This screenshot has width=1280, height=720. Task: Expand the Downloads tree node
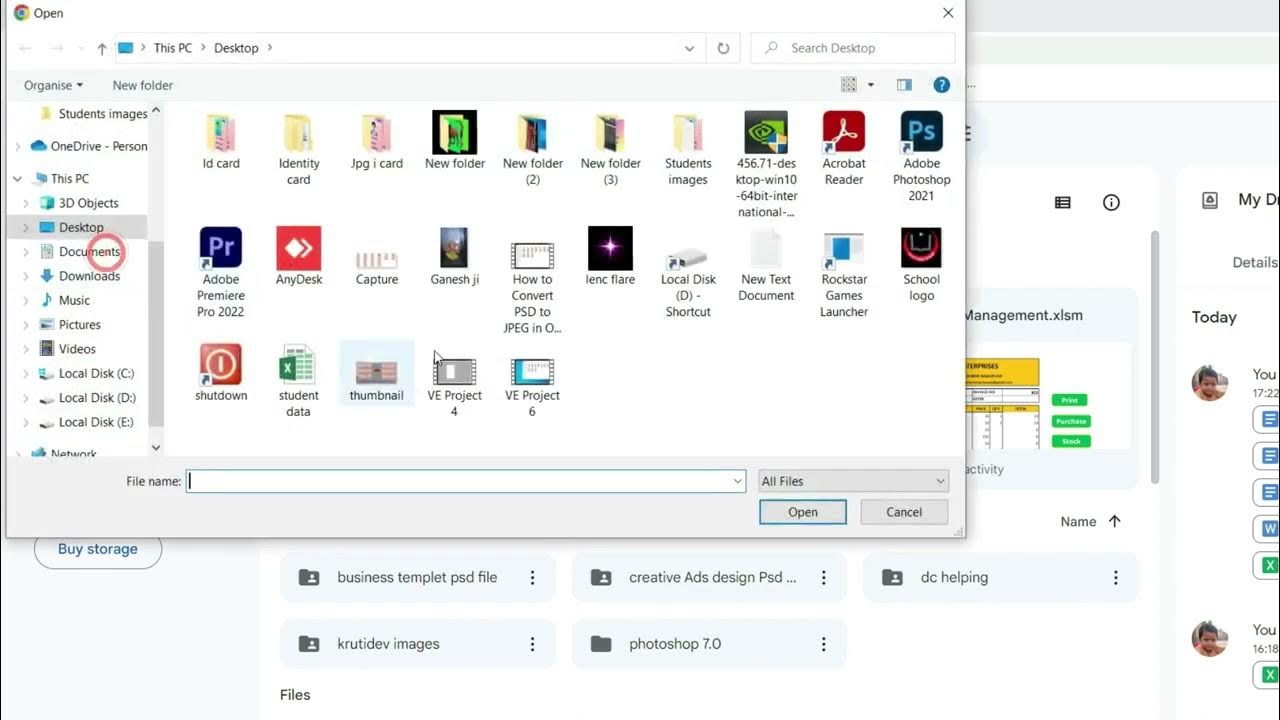click(26, 276)
